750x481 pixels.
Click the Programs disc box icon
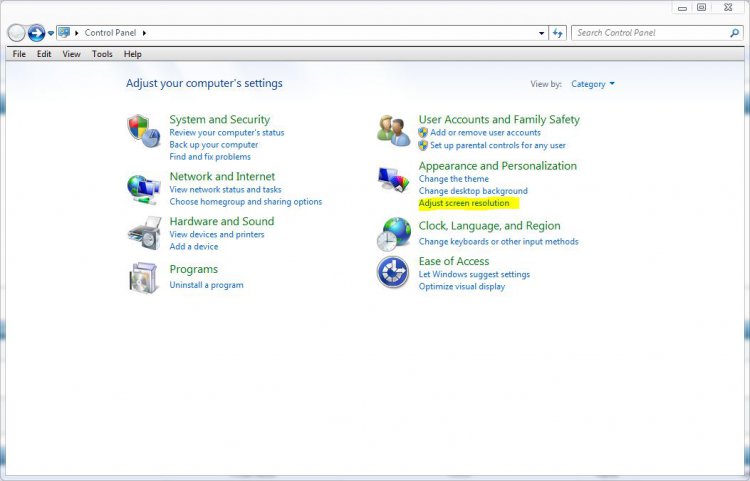143,277
